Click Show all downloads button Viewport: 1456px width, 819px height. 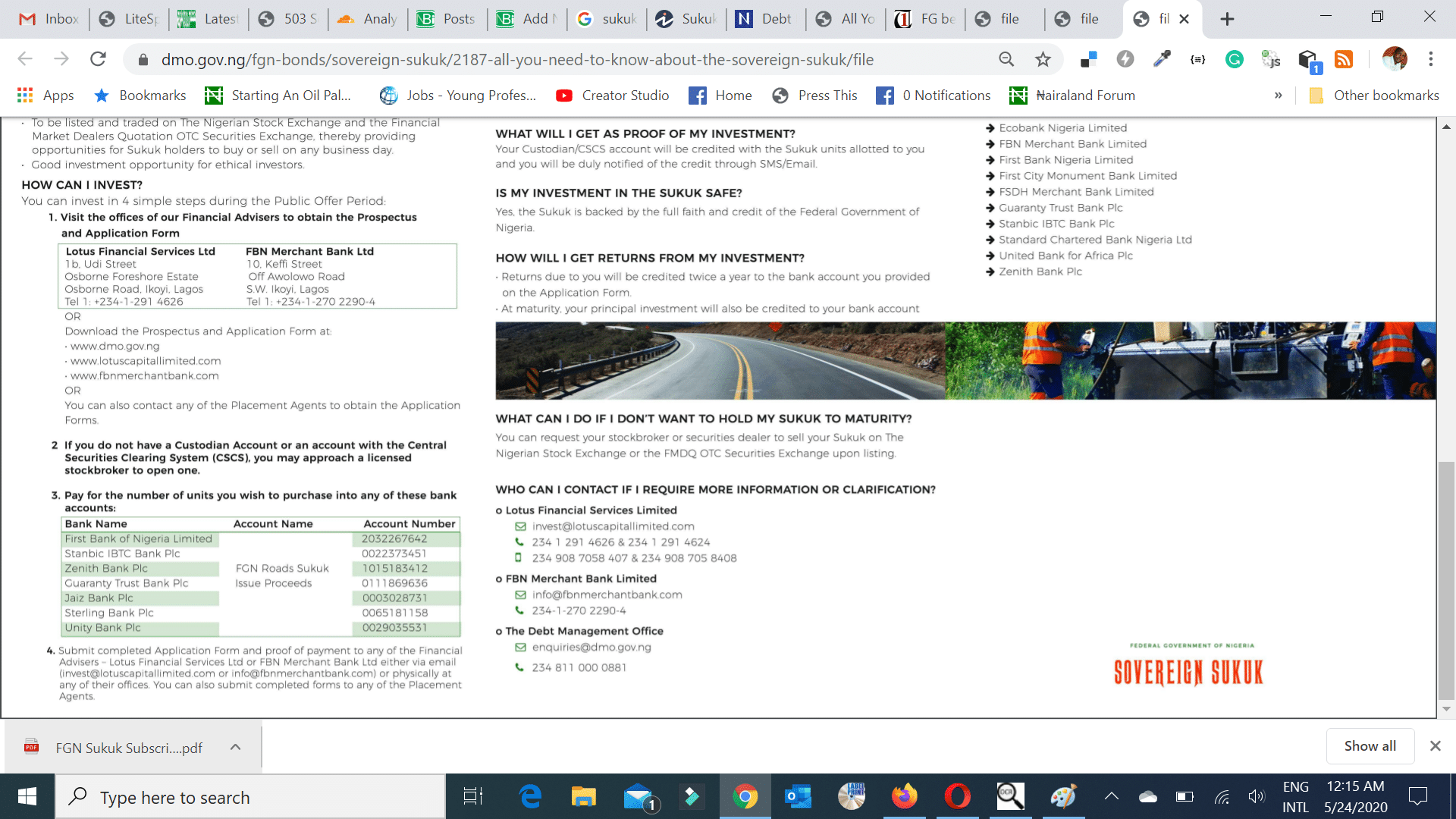coord(1370,746)
